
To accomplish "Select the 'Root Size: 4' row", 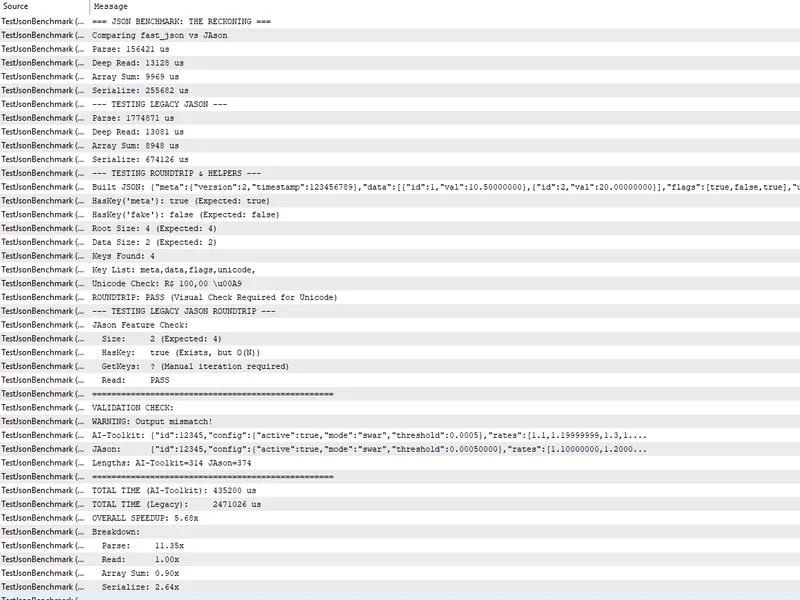I will click(400, 228).
